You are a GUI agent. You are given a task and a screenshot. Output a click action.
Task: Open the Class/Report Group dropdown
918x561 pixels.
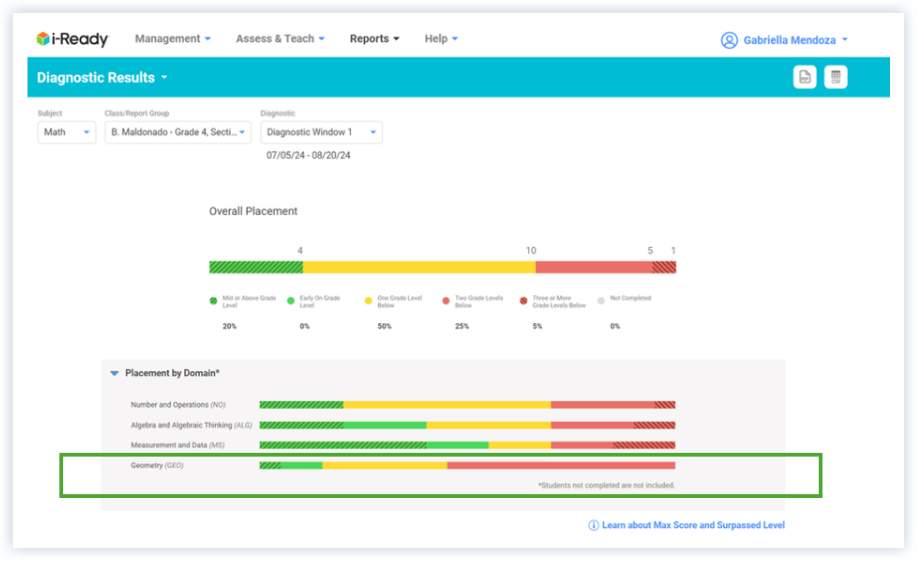tap(177, 132)
